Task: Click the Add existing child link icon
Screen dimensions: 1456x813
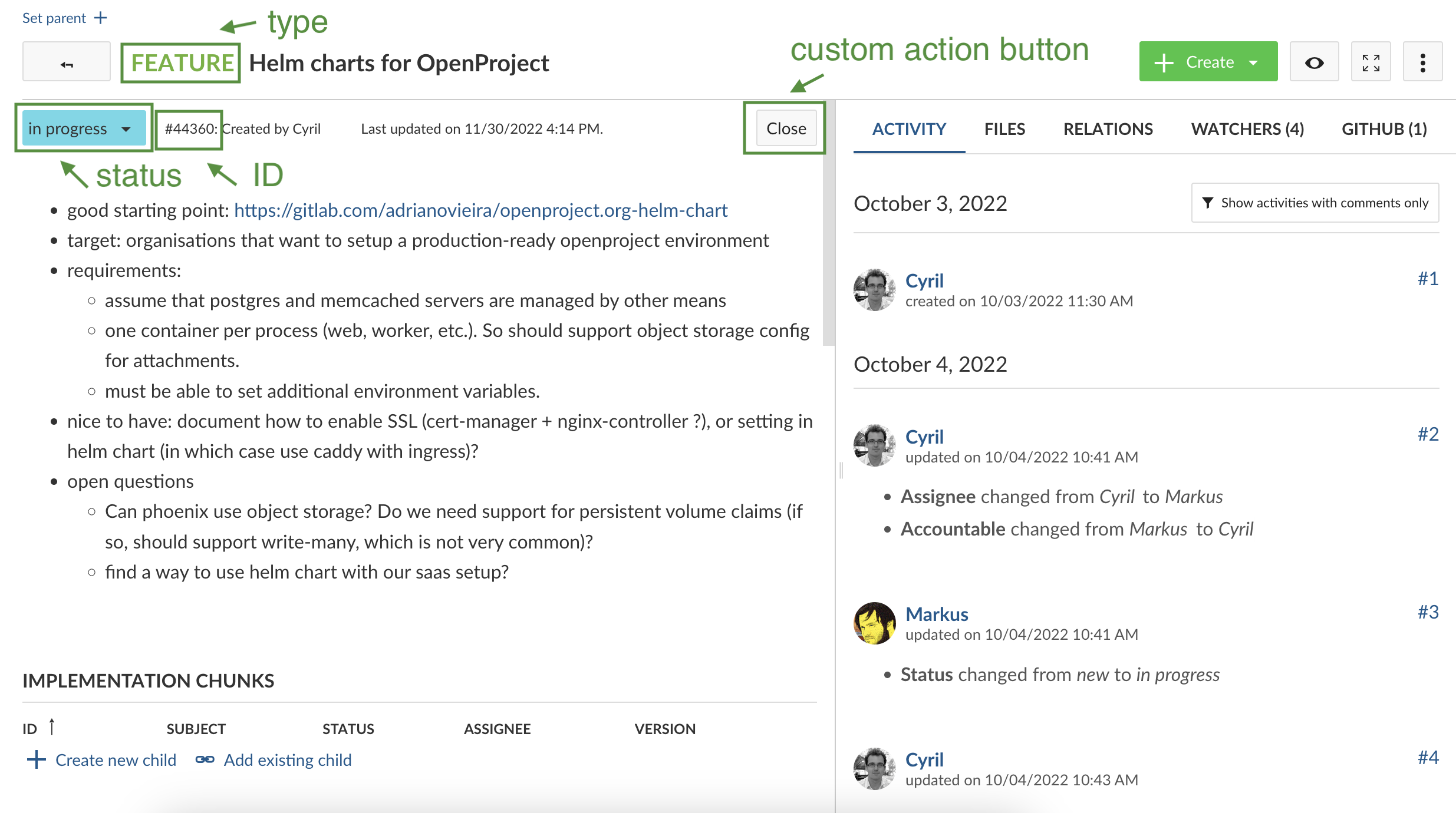Action: 205,759
